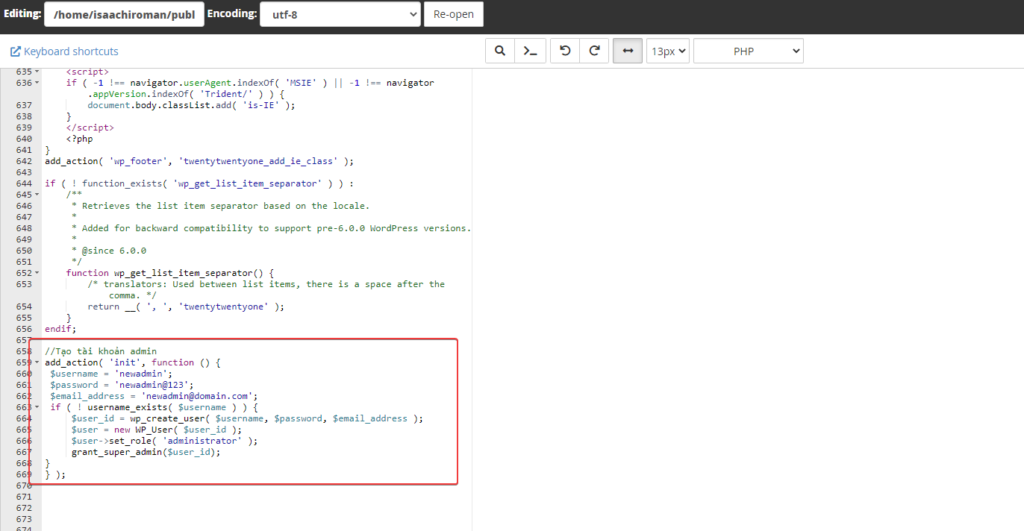Click 'wp_create_user' on line 664
Image resolution: width=1024 pixels, height=531 pixels.
click(167, 419)
